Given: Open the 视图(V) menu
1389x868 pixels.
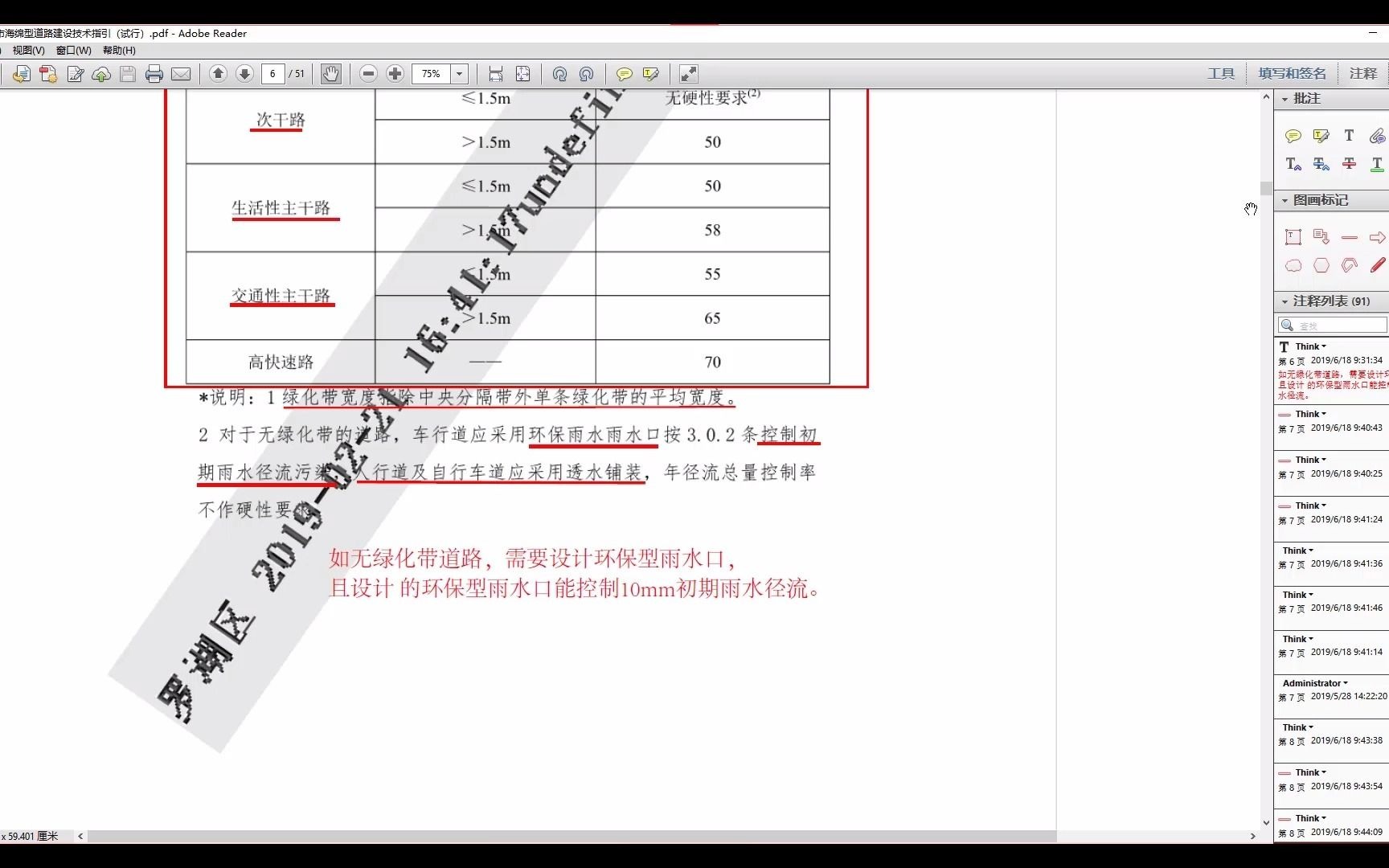Looking at the screenshot, I should coord(28,50).
